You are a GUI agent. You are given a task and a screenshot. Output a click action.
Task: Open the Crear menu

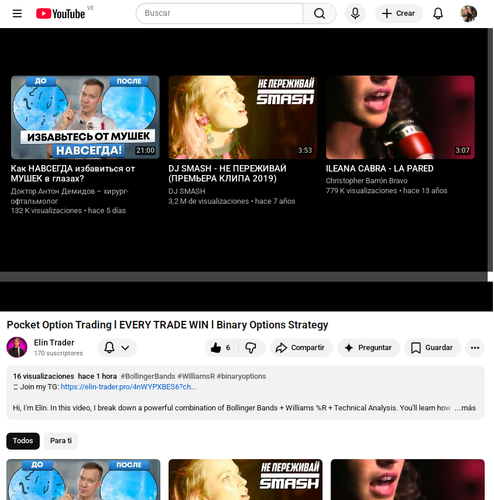pyautogui.click(x=399, y=13)
